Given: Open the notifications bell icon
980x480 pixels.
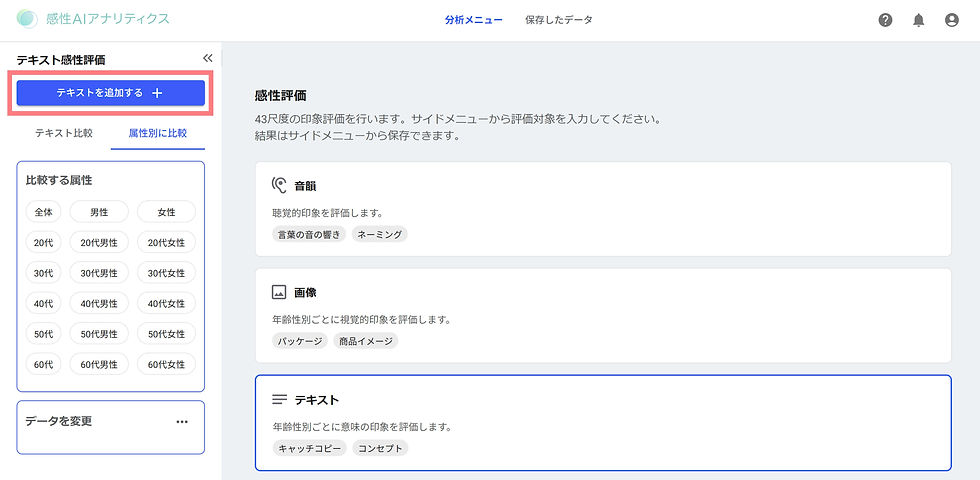Looking at the screenshot, I should (x=918, y=20).
